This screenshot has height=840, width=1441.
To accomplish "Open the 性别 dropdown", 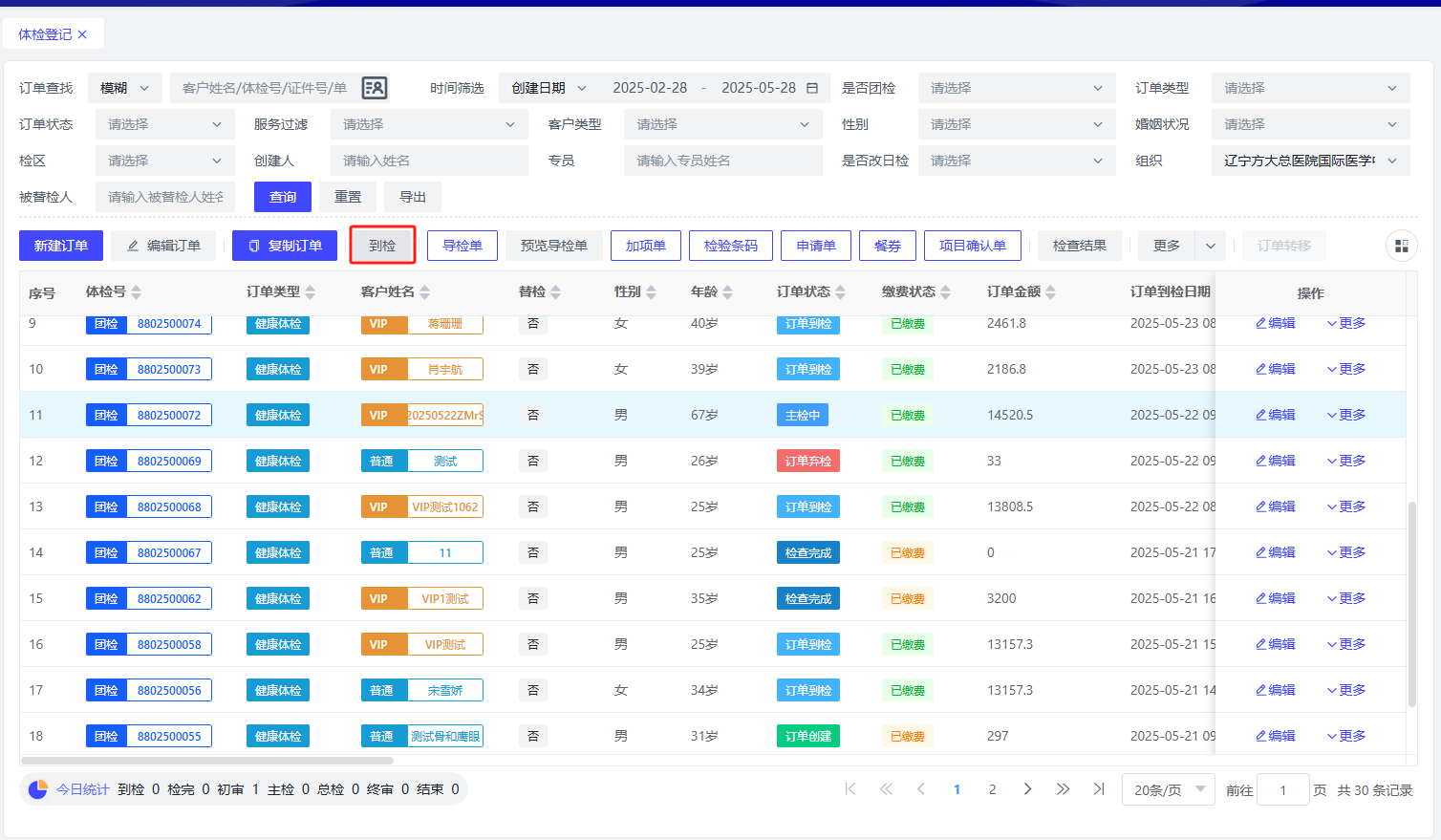I will (1017, 124).
